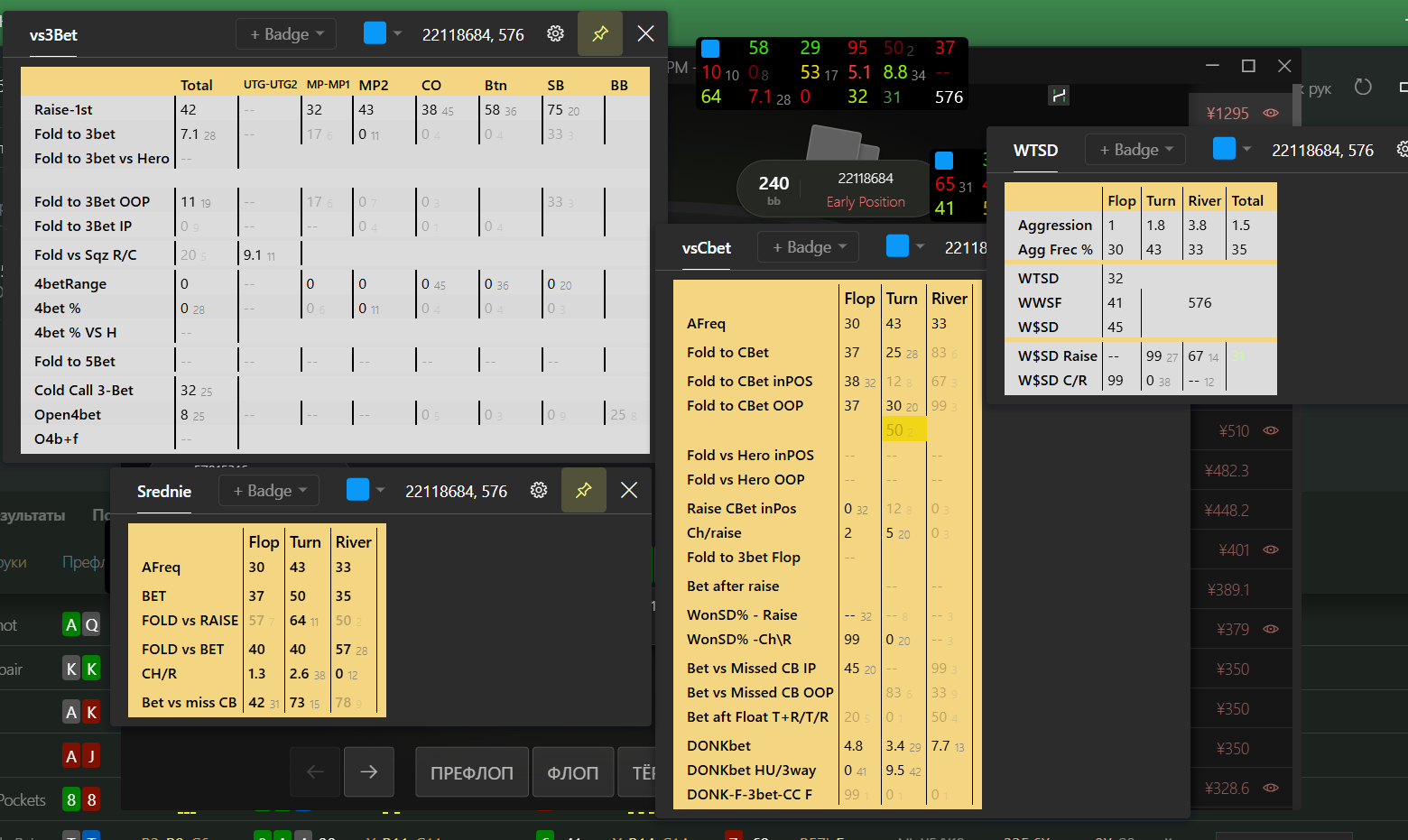Viewport: 1408px width, 840px height.
Task: Click highlighted yellow 50 cell in vsCbet
Action: point(903,429)
